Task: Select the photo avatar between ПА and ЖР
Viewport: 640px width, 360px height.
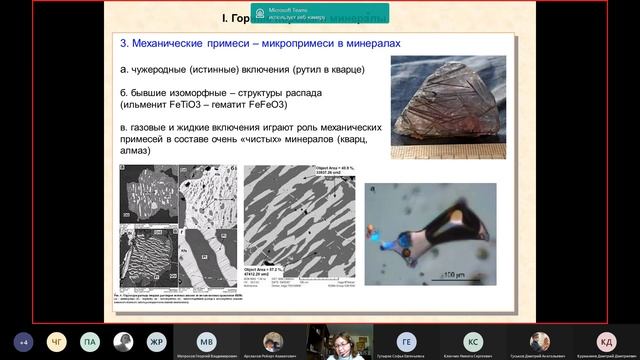Action: 123,342
